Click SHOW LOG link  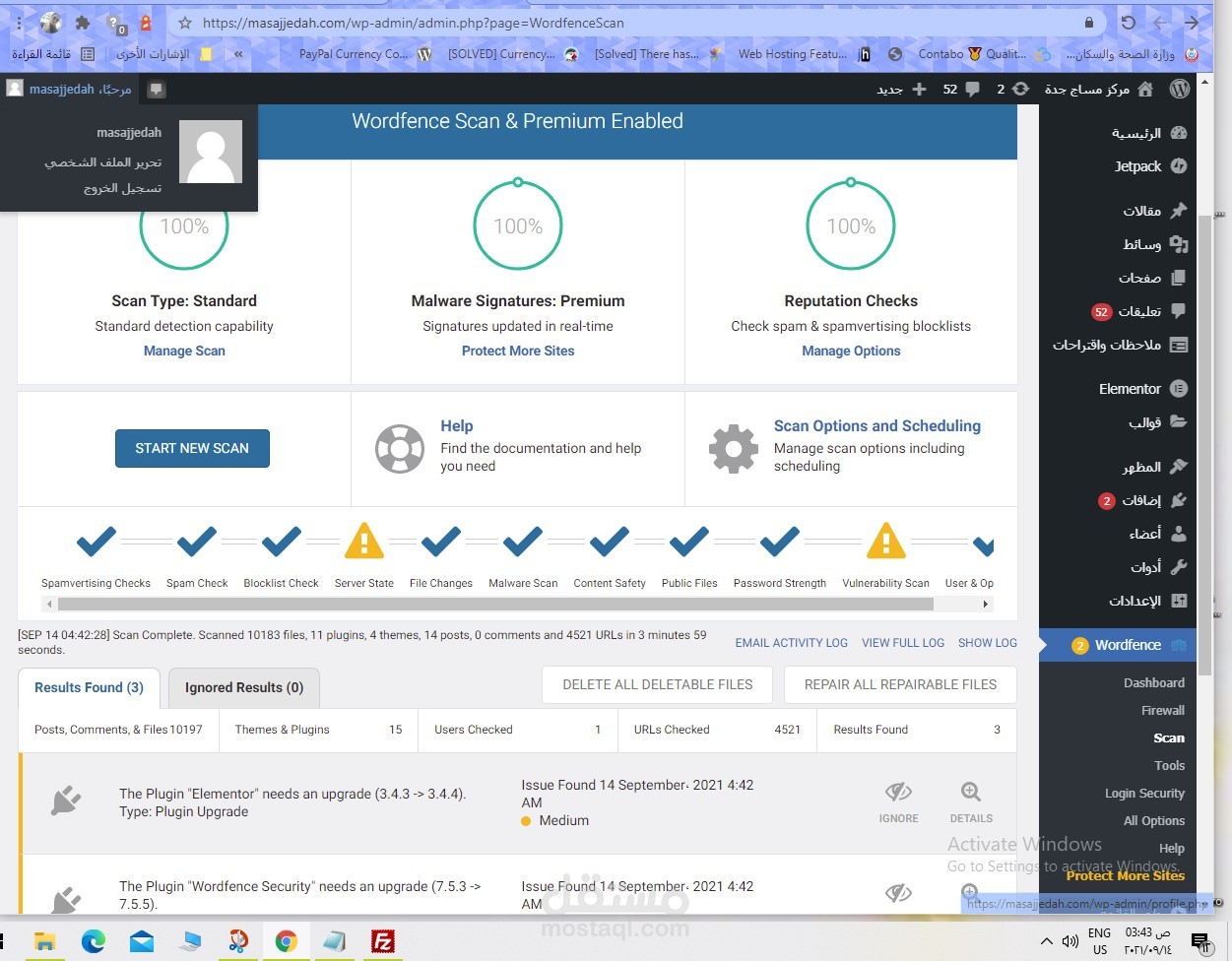click(x=988, y=643)
